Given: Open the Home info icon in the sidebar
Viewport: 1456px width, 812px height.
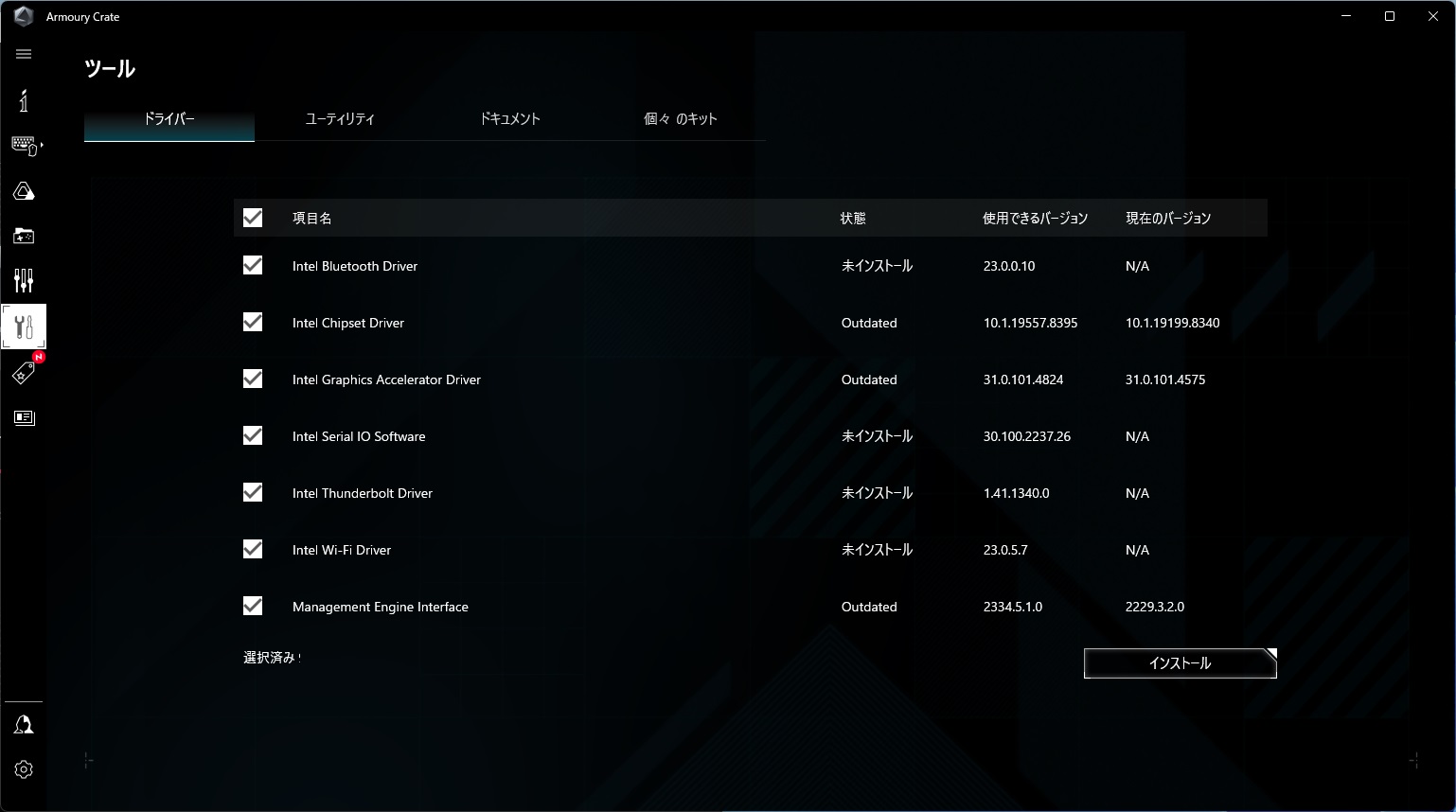Looking at the screenshot, I should coord(24,100).
